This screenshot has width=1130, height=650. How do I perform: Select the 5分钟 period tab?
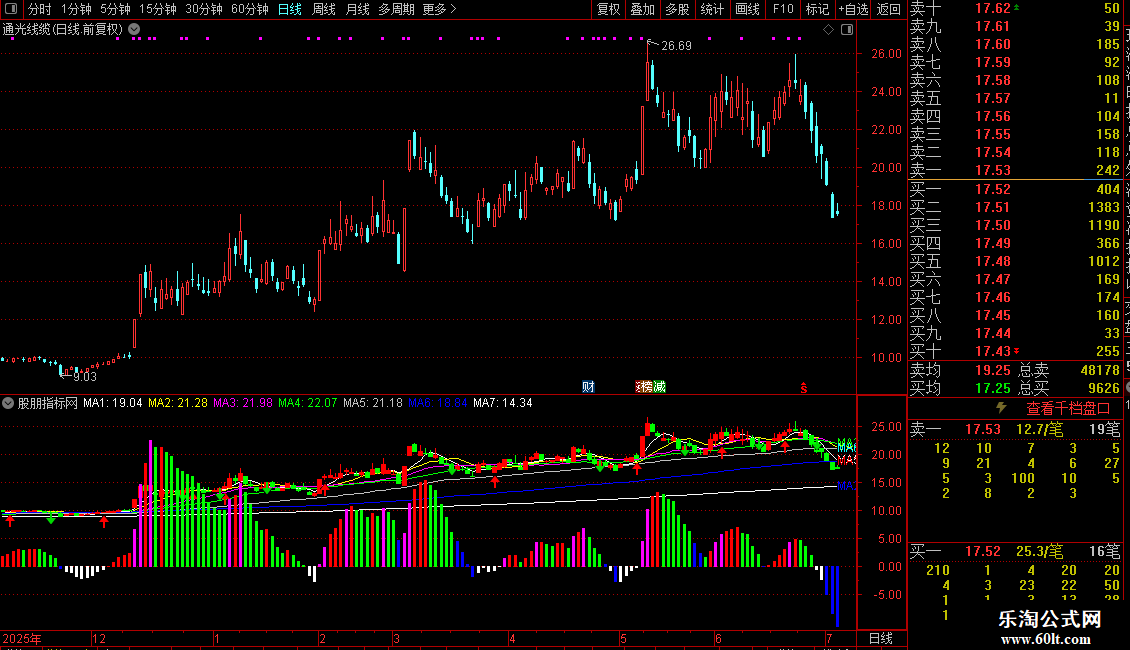click(x=115, y=9)
